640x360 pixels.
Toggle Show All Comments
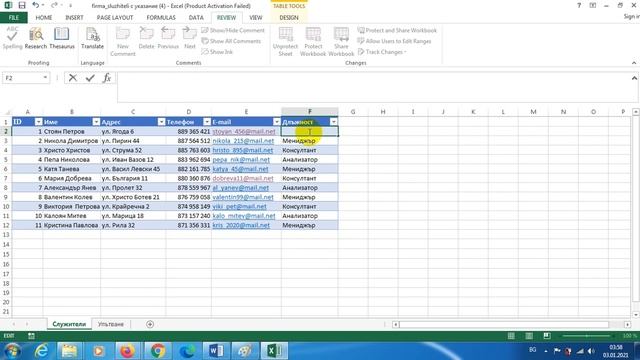pos(231,41)
